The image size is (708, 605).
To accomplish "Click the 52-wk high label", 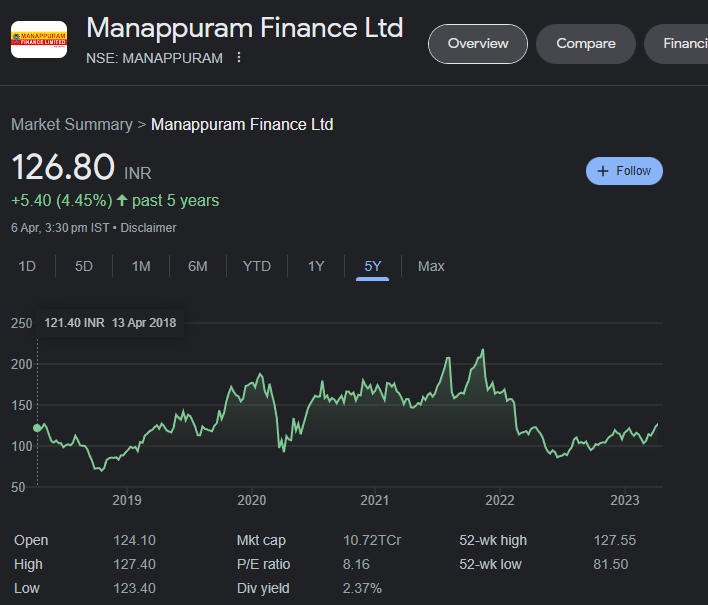I will click(493, 540).
